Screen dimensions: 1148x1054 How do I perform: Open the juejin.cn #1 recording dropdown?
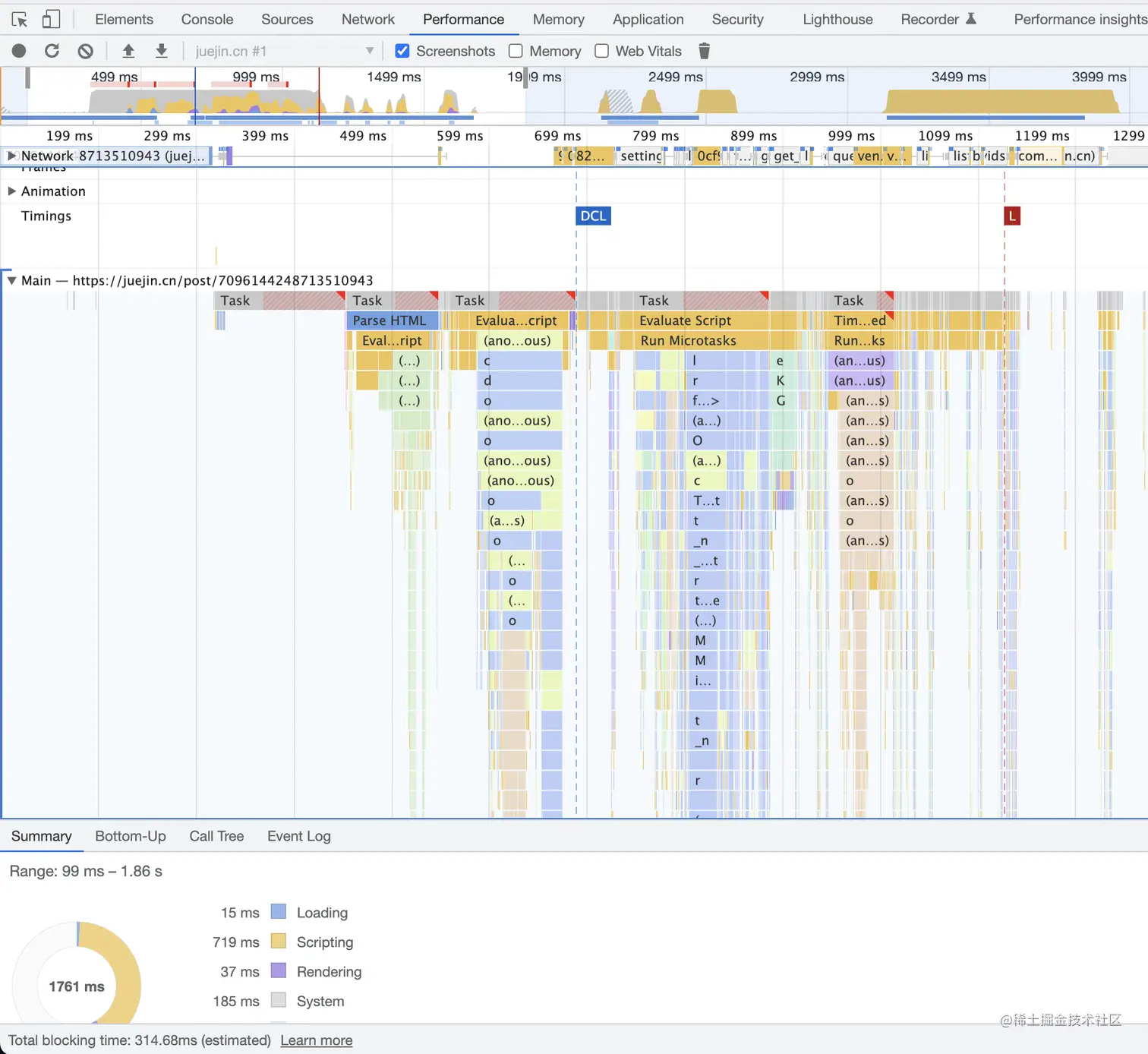pyautogui.click(x=284, y=51)
